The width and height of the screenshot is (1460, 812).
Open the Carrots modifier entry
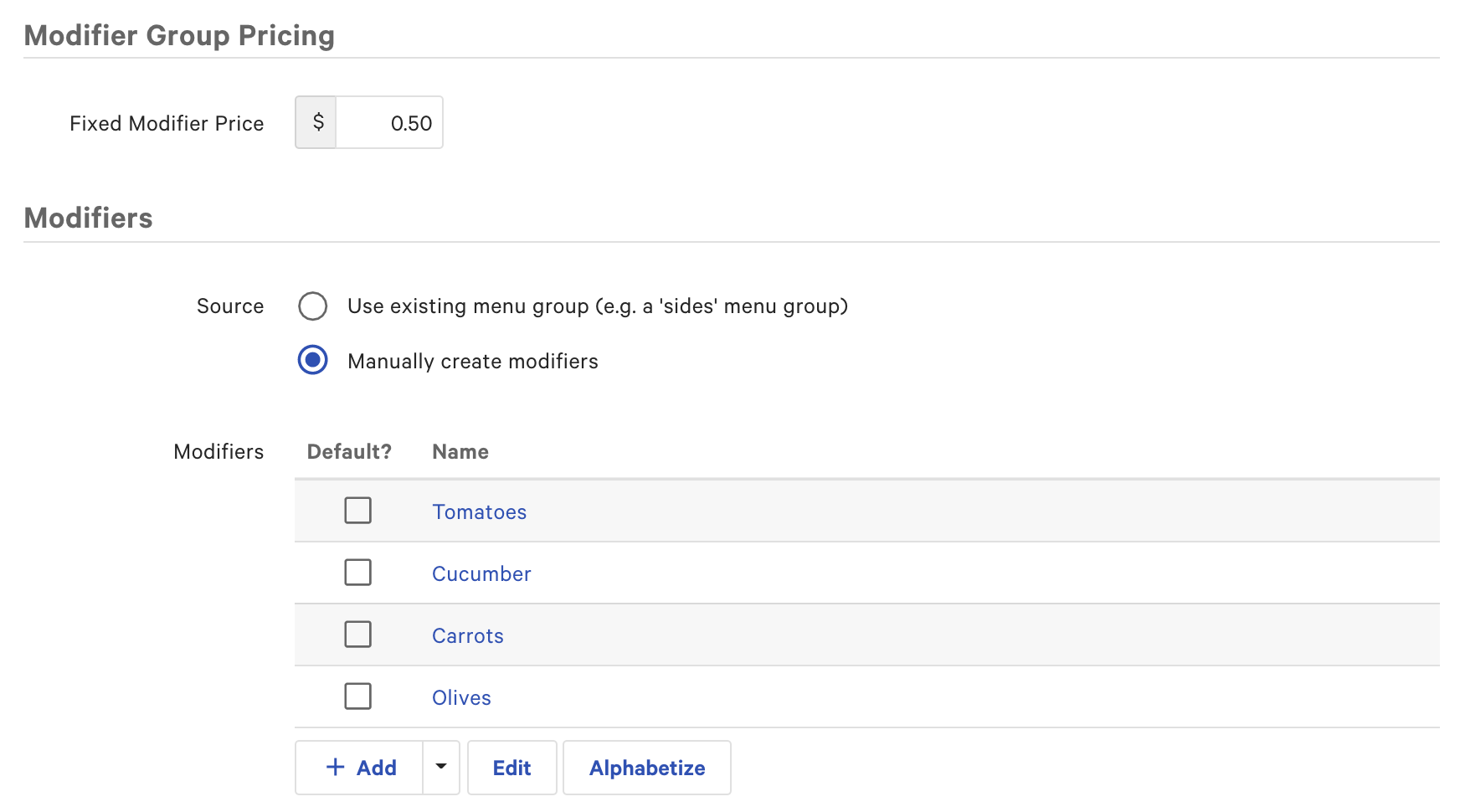(x=468, y=635)
